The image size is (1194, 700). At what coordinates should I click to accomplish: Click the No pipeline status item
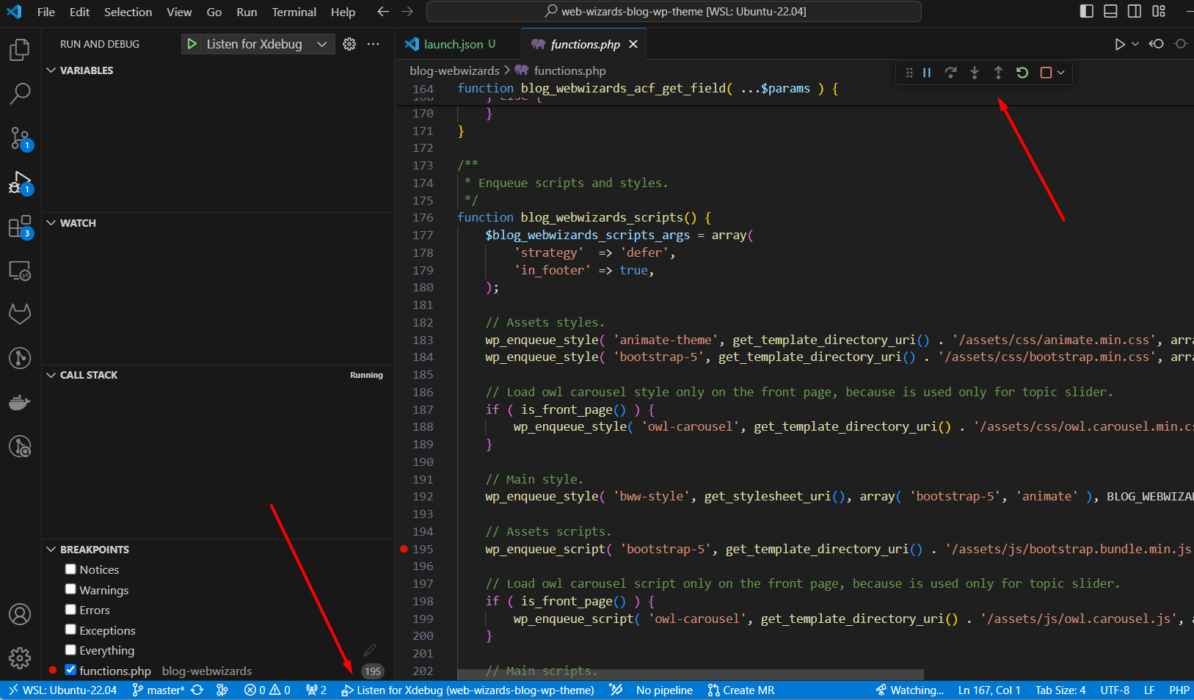[664, 690]
